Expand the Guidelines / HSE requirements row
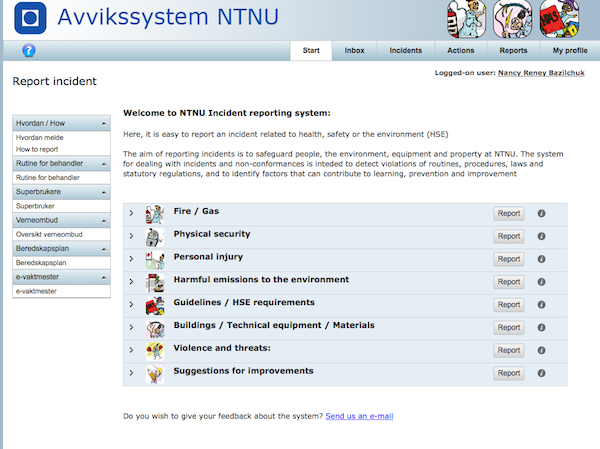This screenshot has height=449, width=600. [x=131, y=304]
